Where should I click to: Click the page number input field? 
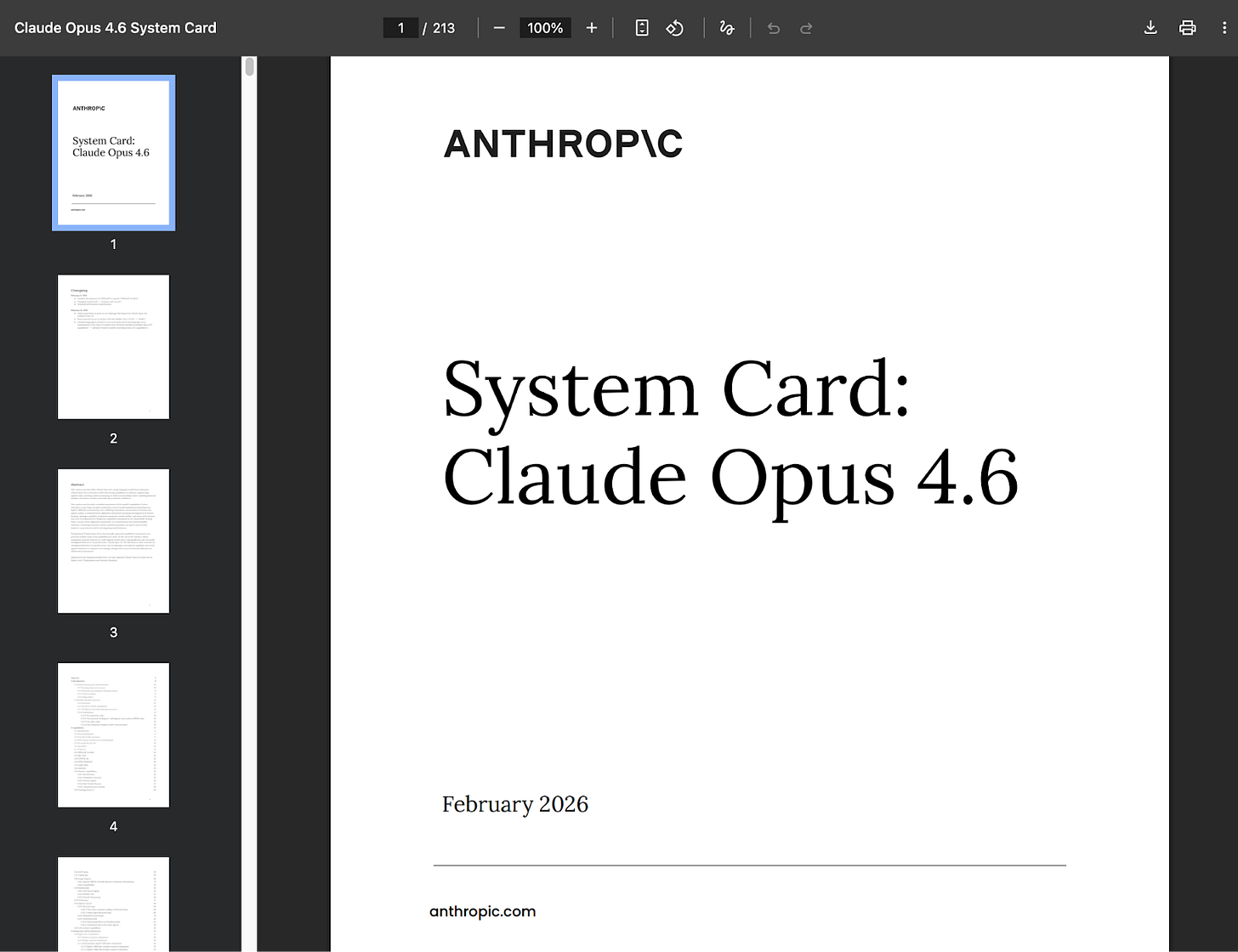tap(400, 27)
